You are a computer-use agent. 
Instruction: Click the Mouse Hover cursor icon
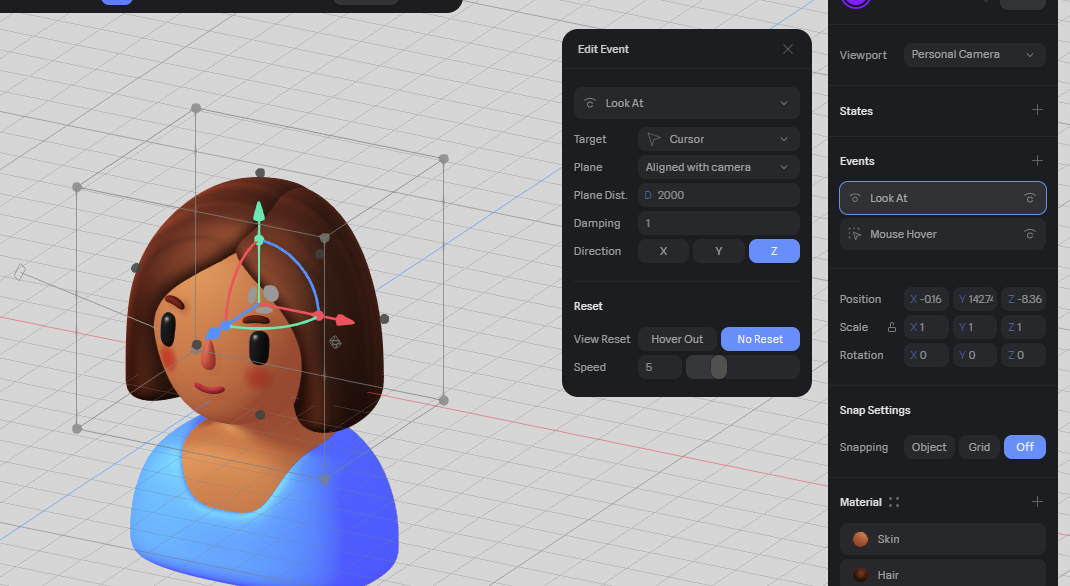[x=854, y=234]
